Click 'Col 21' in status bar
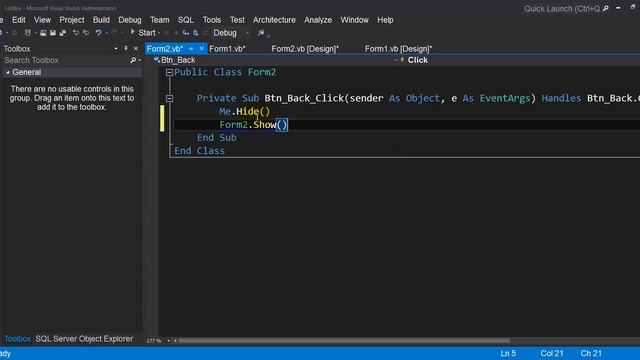This screenshot has width=640, height=360. [x=552, y=353]
